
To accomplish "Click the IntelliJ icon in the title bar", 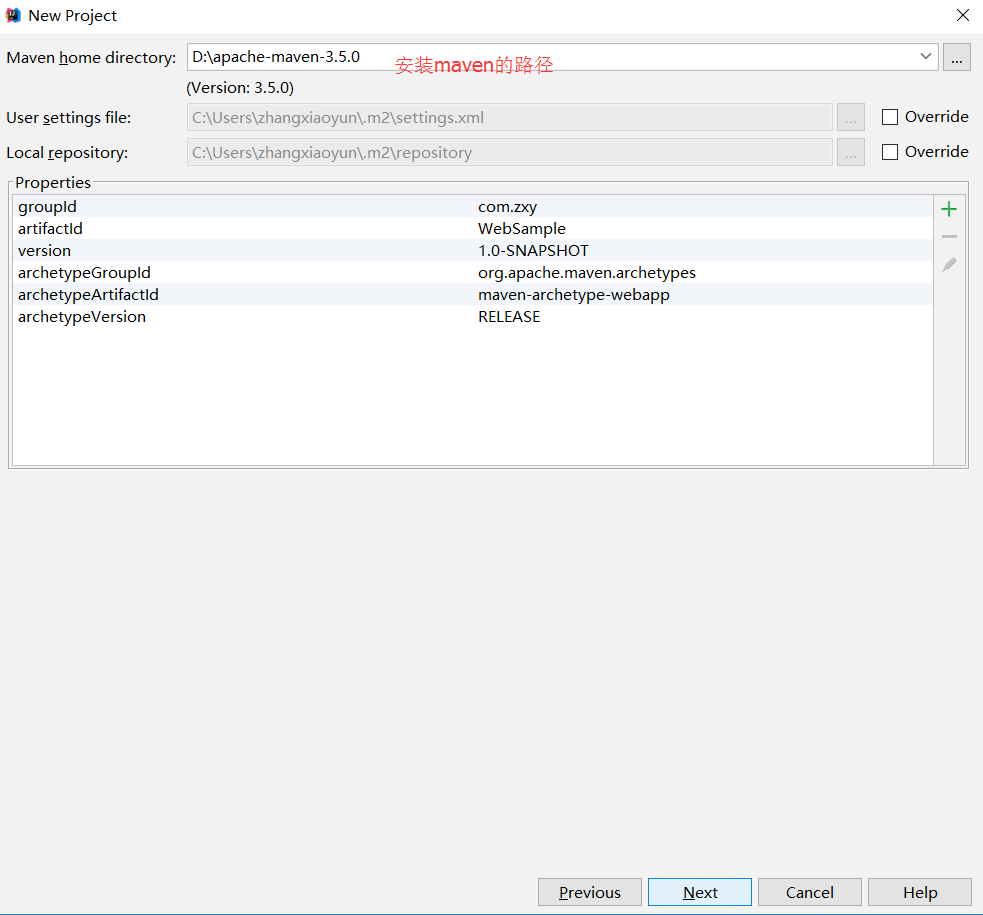I will coord(13,15).
